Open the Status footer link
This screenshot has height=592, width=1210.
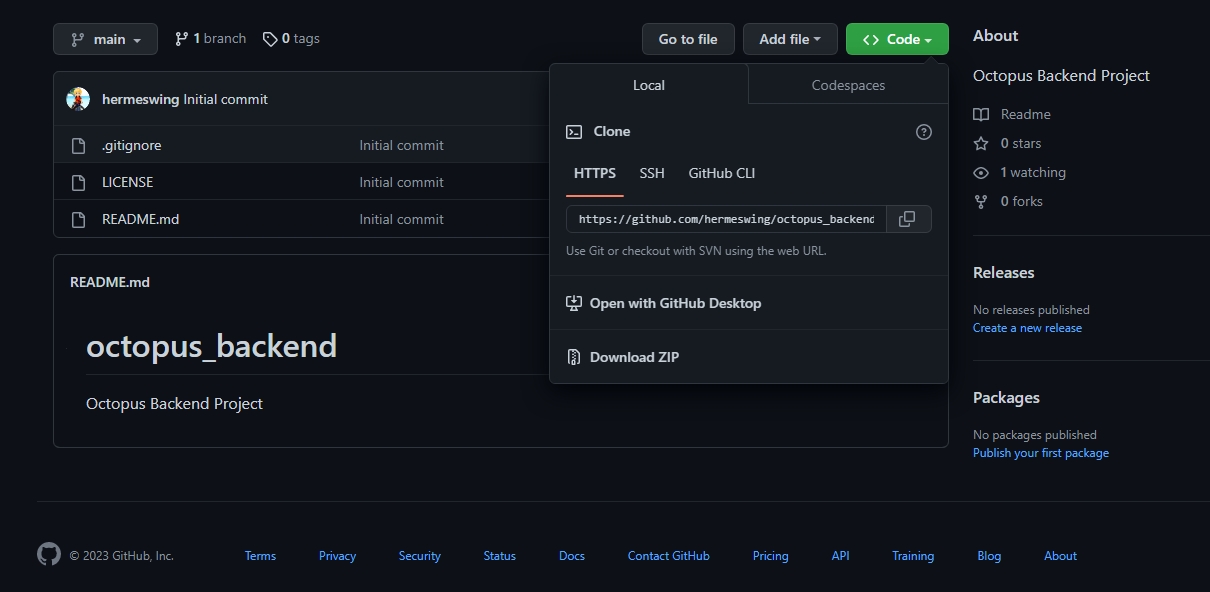pos(500,556)
